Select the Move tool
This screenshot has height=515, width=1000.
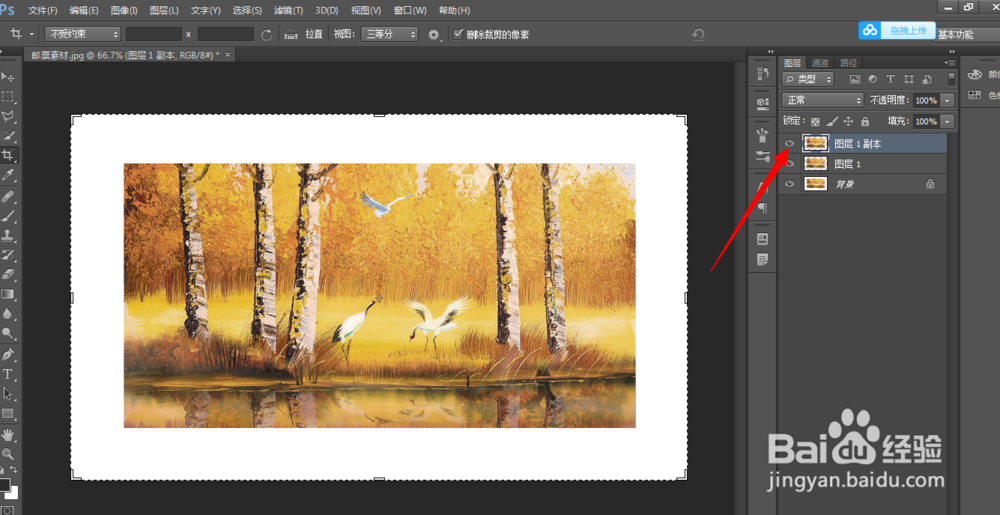[x=8, y=77]
